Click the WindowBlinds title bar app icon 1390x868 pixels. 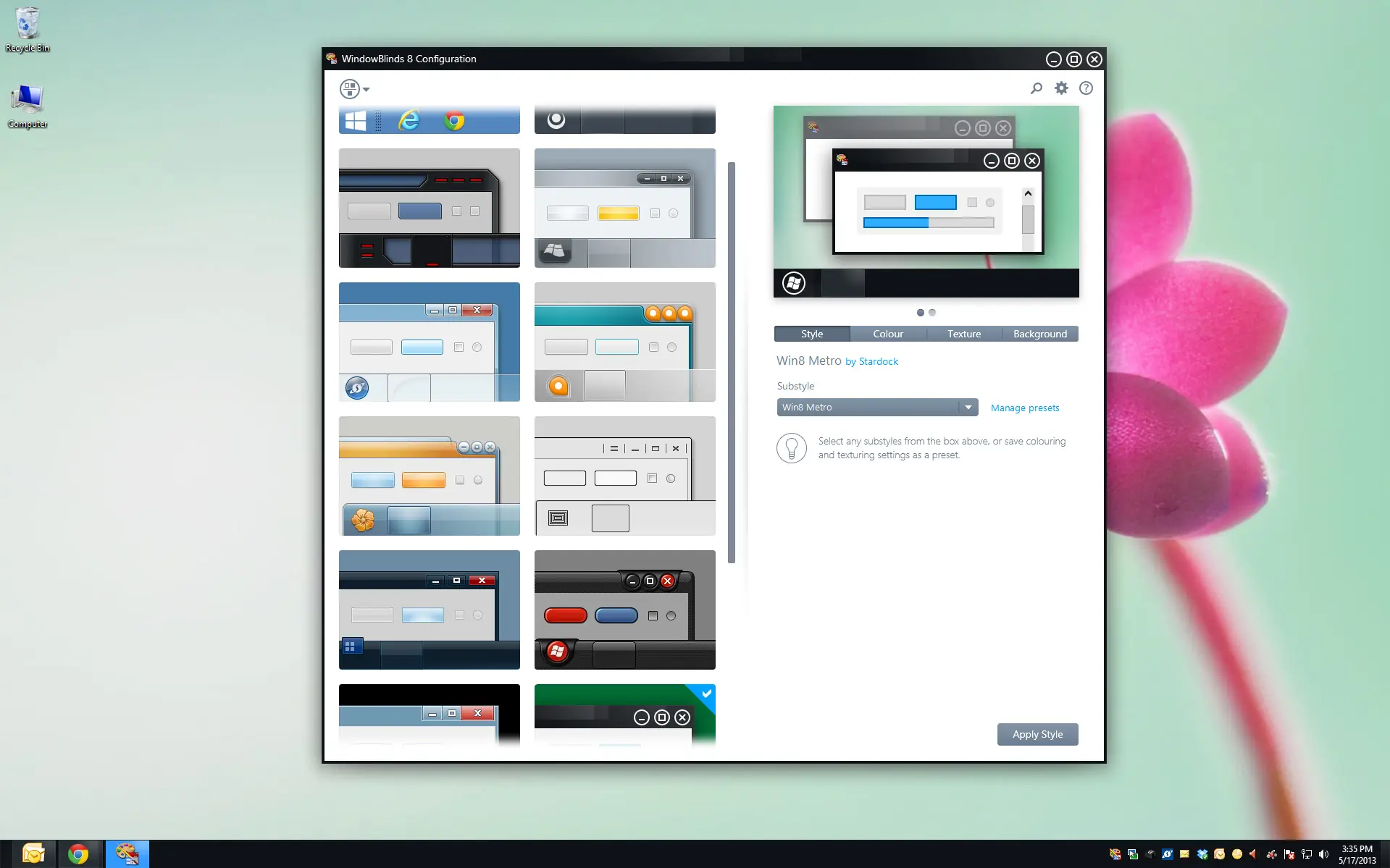coord(332,59)
